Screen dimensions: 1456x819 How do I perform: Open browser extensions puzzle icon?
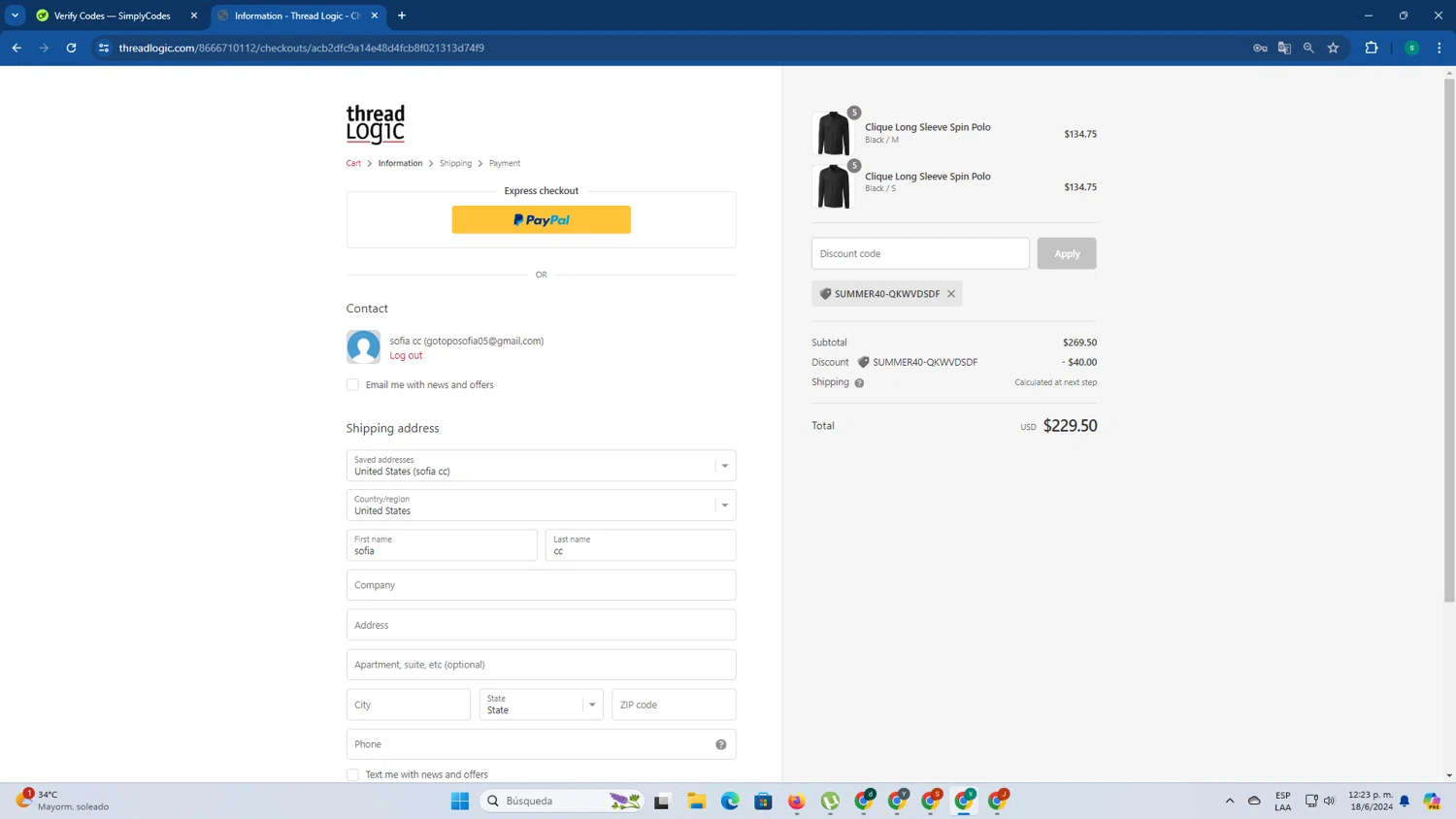point(1372,48)
